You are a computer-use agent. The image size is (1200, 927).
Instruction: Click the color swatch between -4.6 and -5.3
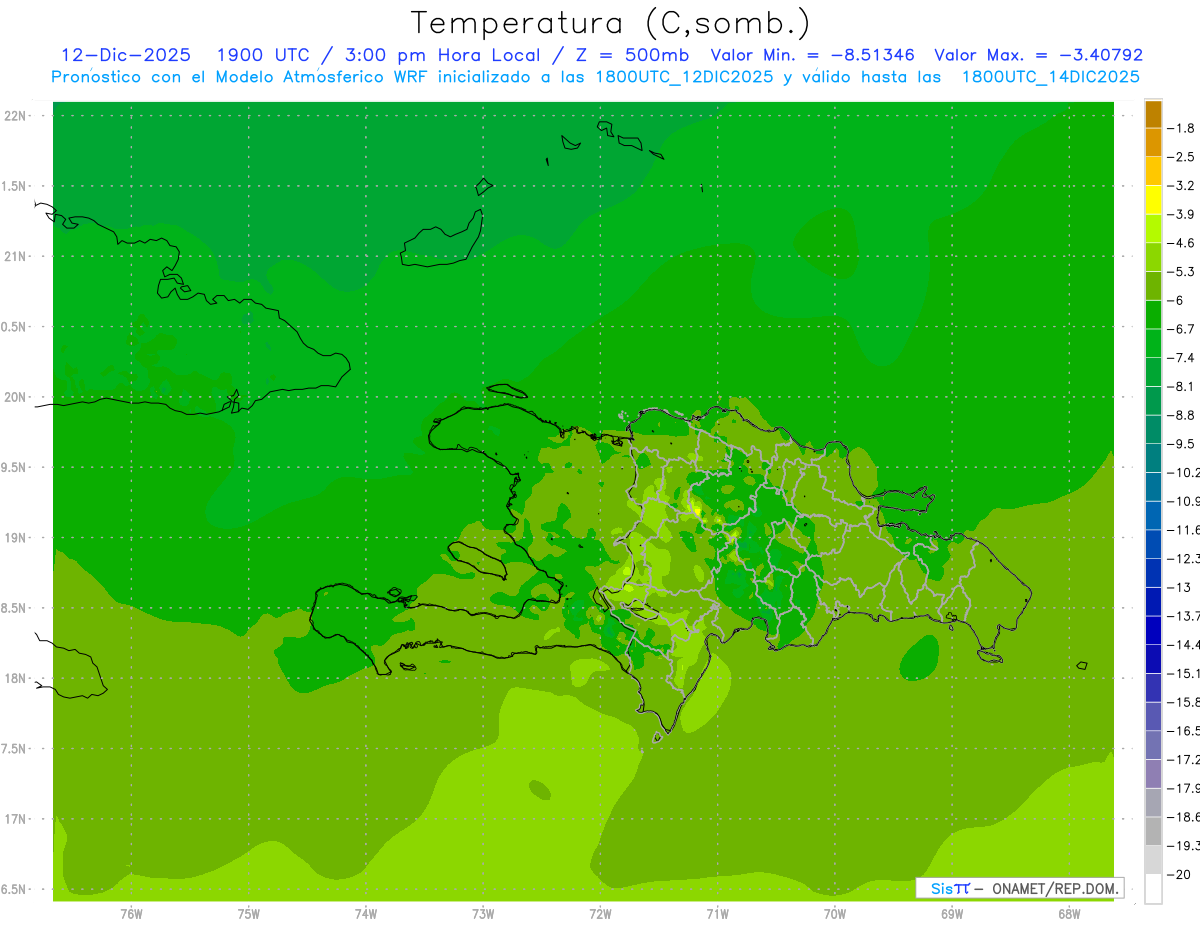[1153, 257]
